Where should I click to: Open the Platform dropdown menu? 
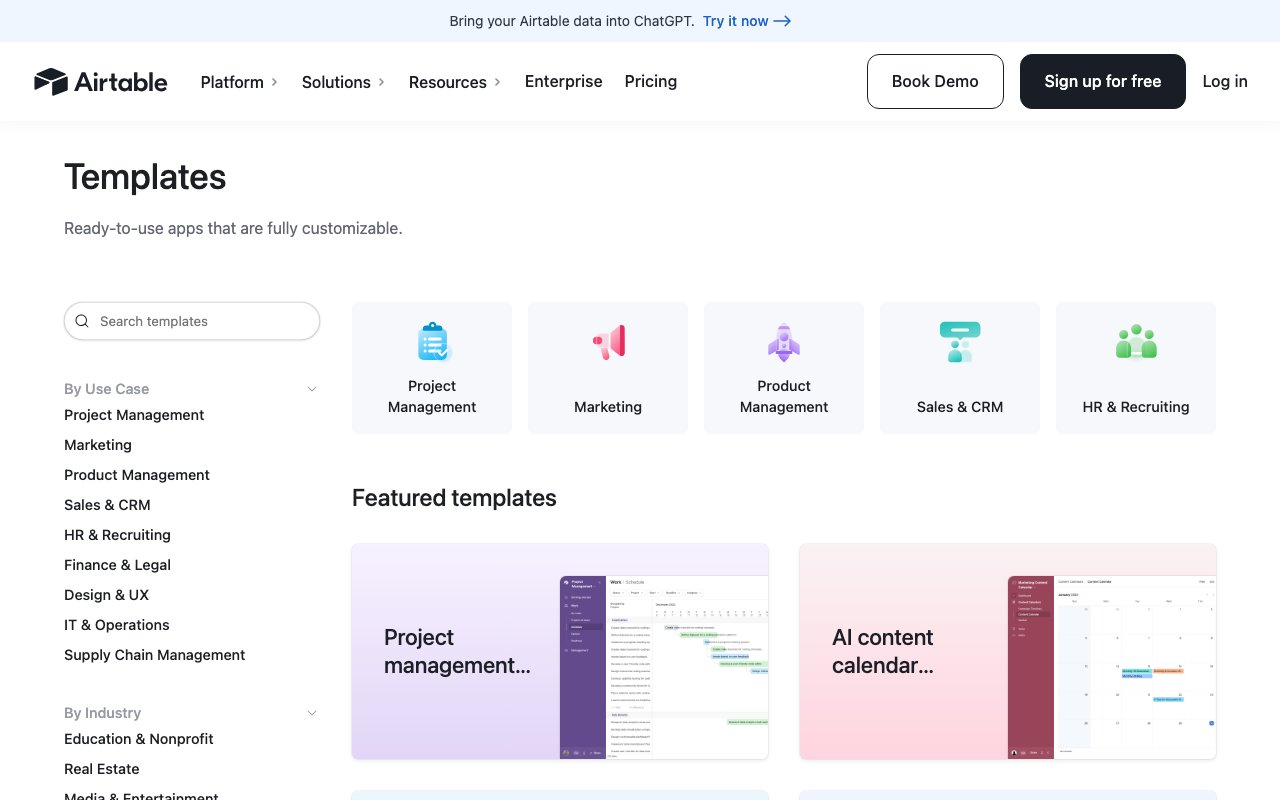239,82
